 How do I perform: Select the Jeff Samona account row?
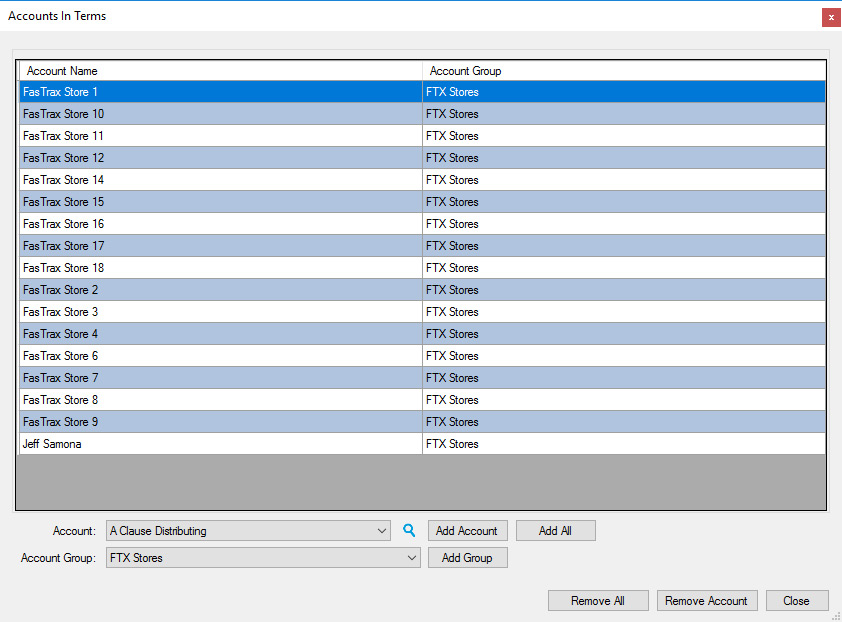423,444
